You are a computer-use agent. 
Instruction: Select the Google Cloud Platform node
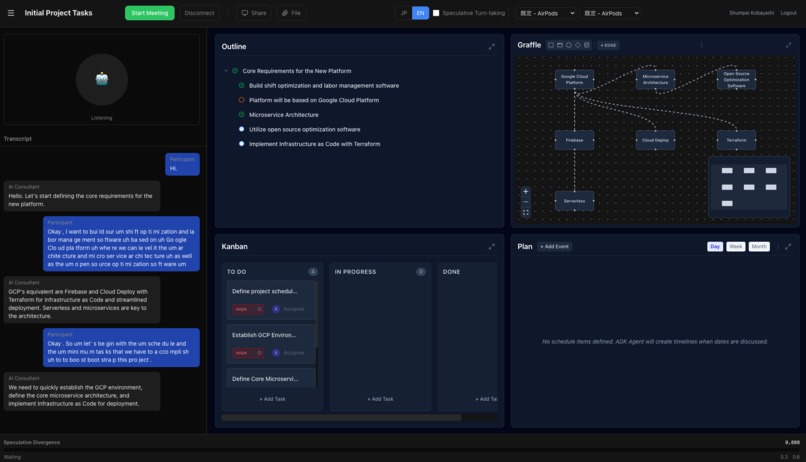coord(574,80)
